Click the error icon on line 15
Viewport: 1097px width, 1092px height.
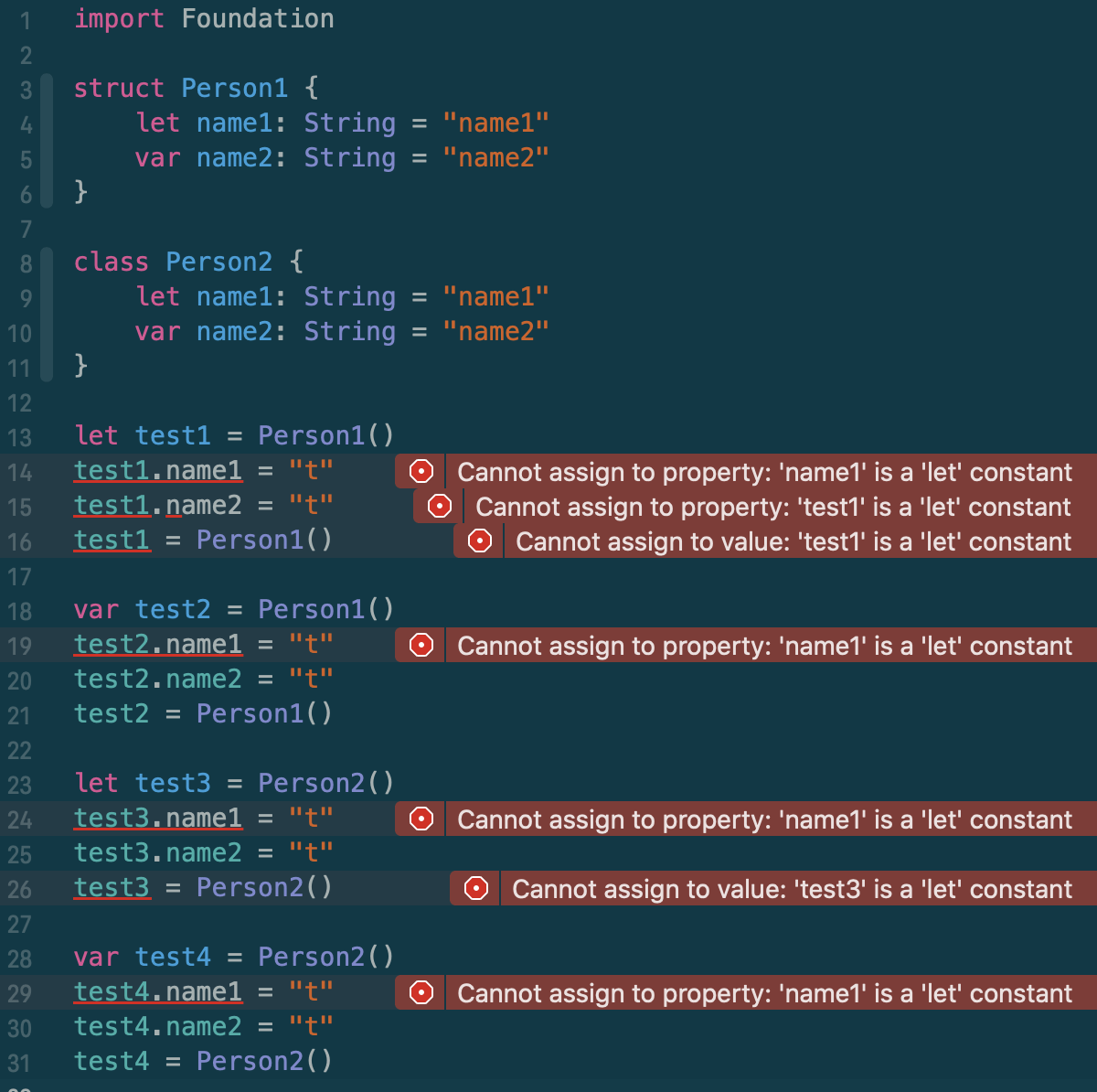[x=440, y=506]
